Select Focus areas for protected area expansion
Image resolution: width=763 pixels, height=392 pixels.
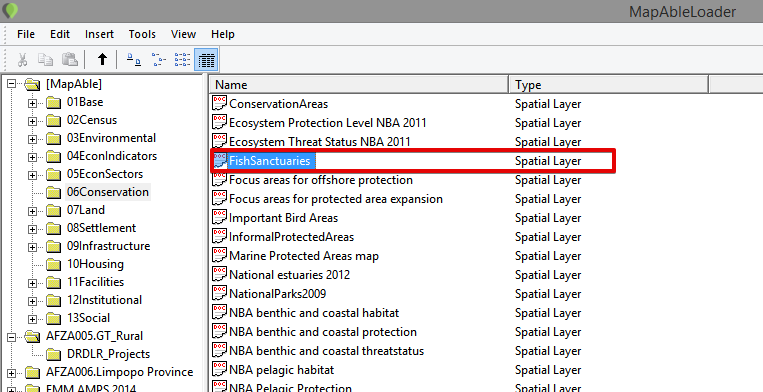pyautogui.click(x=336, y=199)
